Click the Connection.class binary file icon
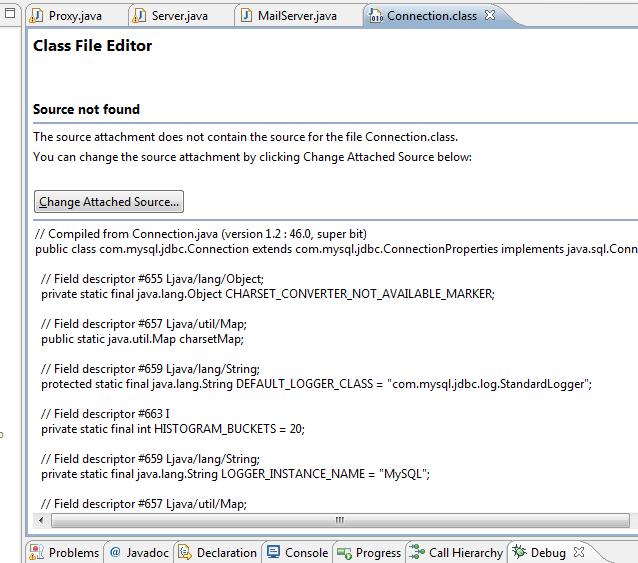Viewport: 638px width, 563px height. pos(376,16)
